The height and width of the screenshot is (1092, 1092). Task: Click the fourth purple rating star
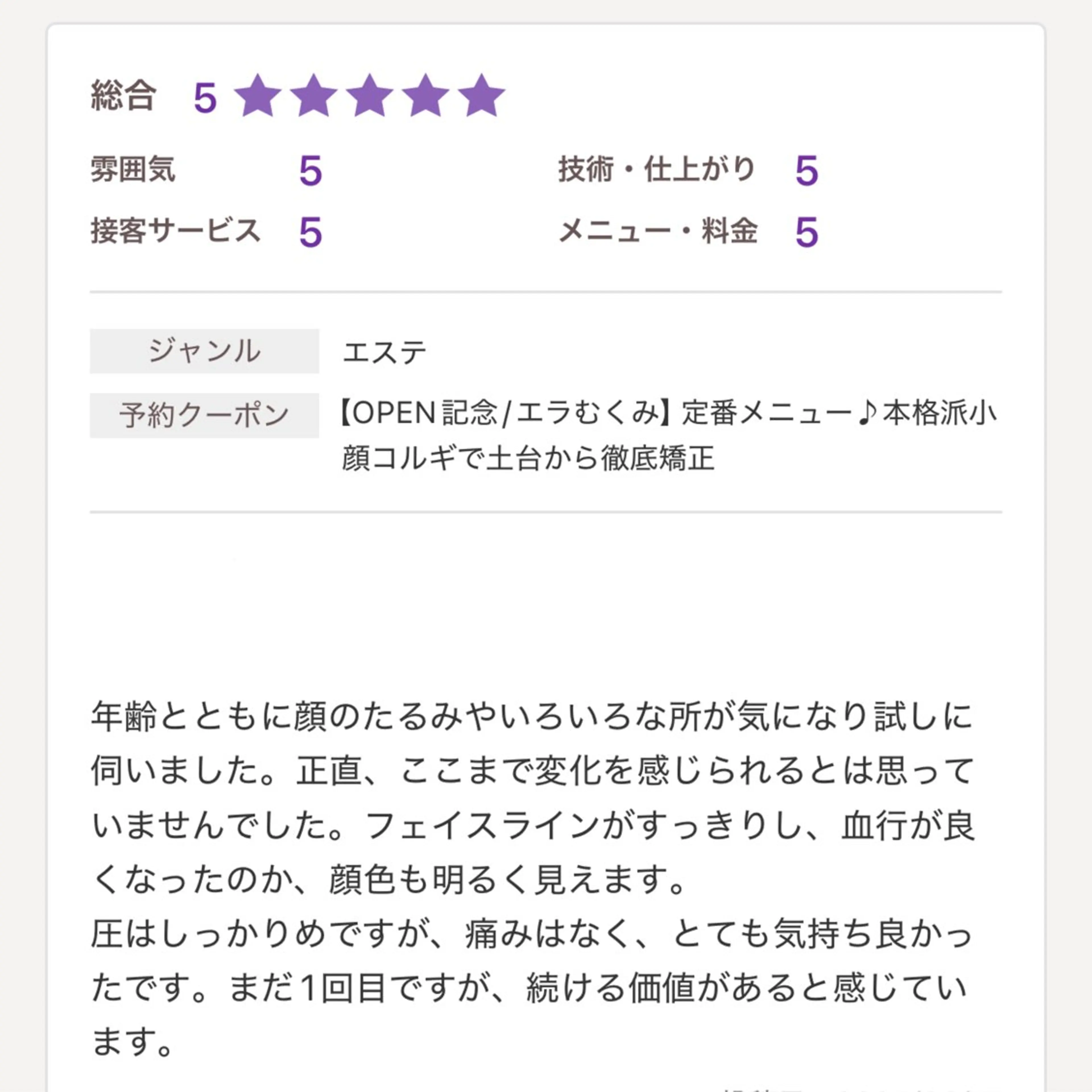click(x=425, y=96)
